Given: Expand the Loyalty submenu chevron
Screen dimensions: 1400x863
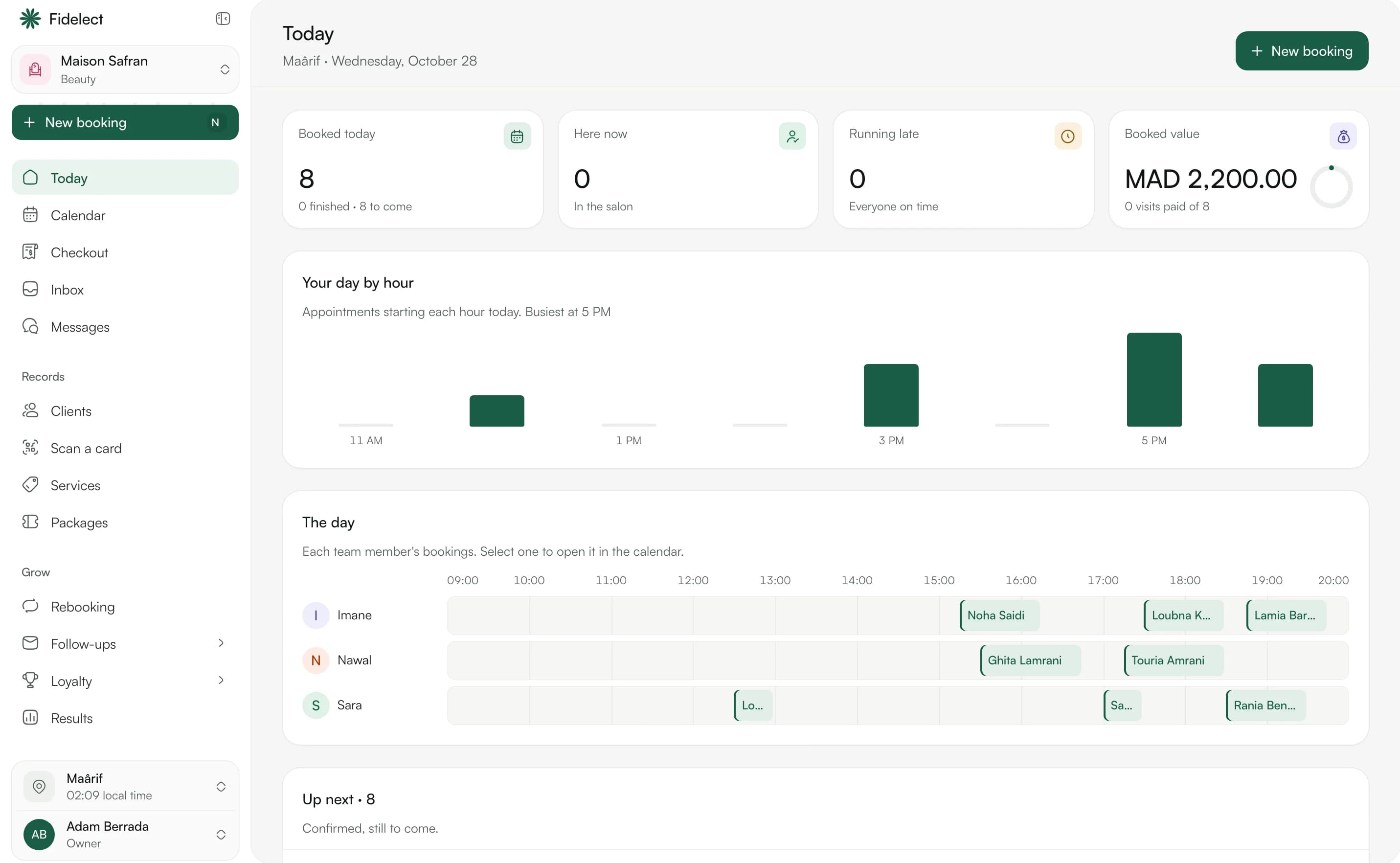Looking at the screenshot, I should 221,681.
